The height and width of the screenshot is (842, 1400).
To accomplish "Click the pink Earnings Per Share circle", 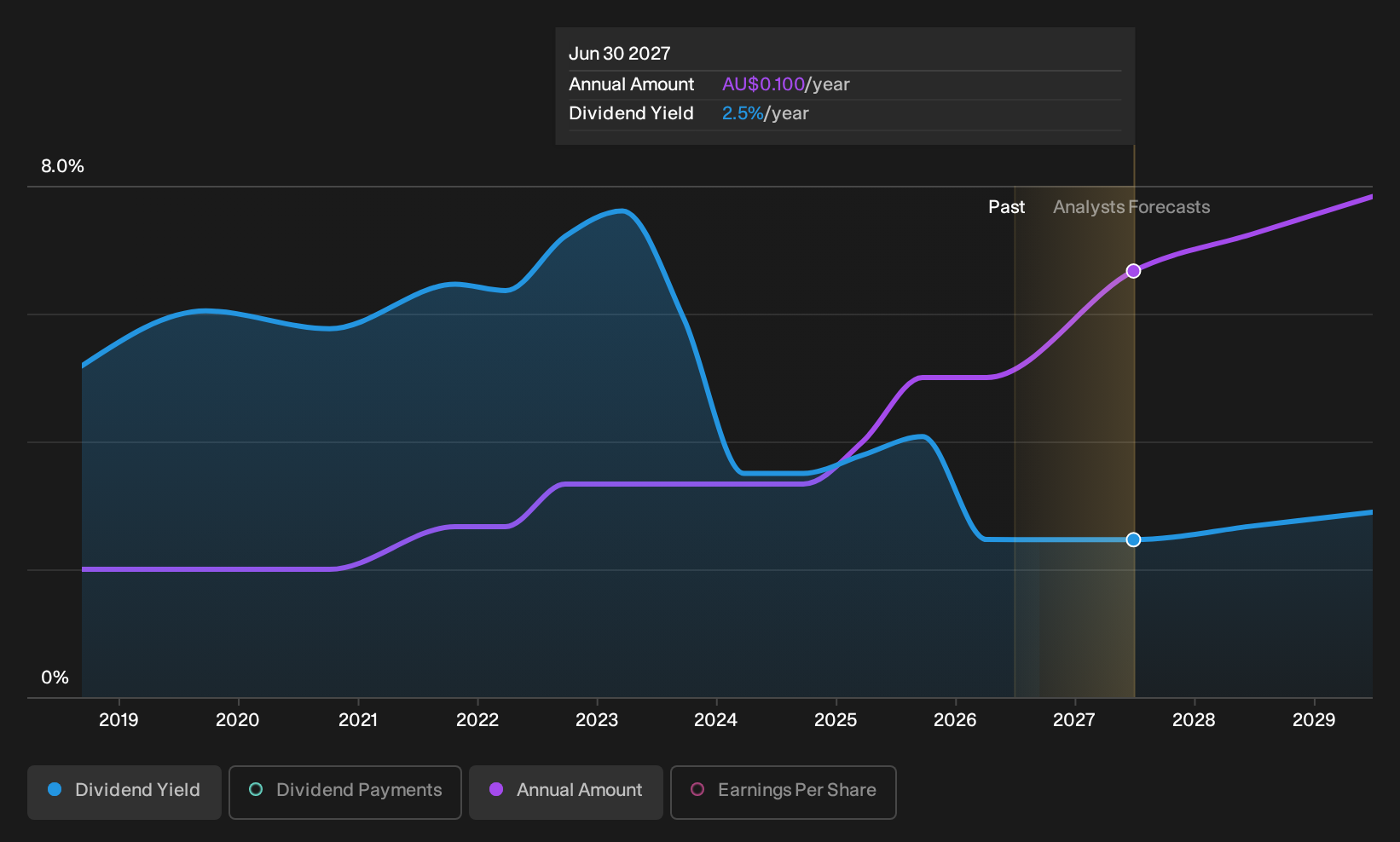I will click(x=697, y=789).
